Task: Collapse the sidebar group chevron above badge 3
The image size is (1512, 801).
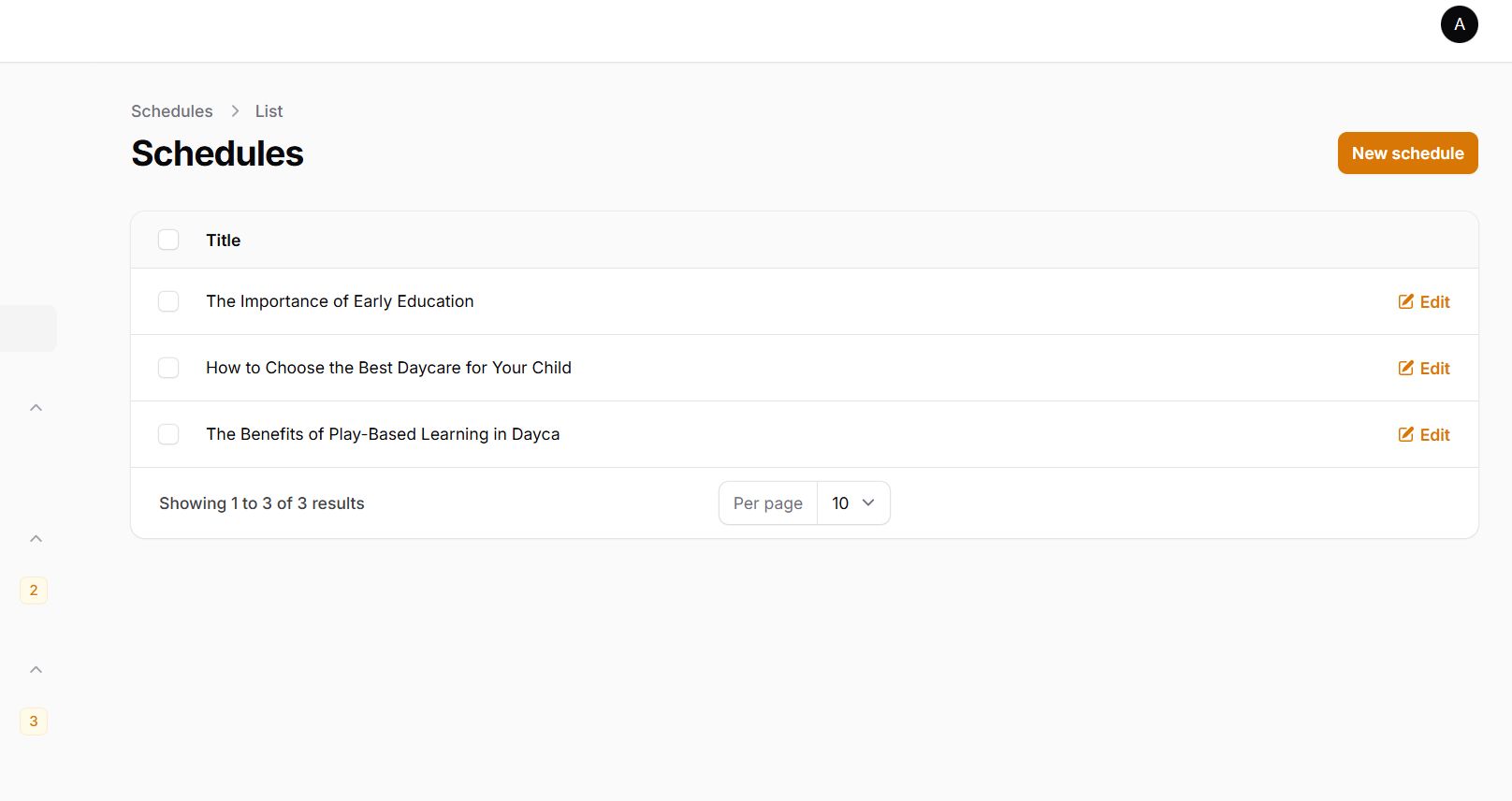Action: pyautogui.click(x=36, y=670)
